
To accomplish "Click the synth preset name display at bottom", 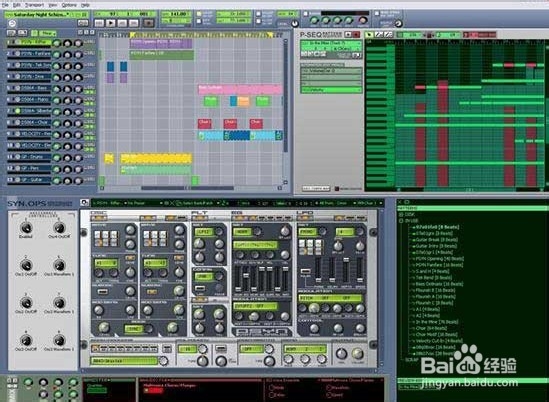I will point(125,361).
